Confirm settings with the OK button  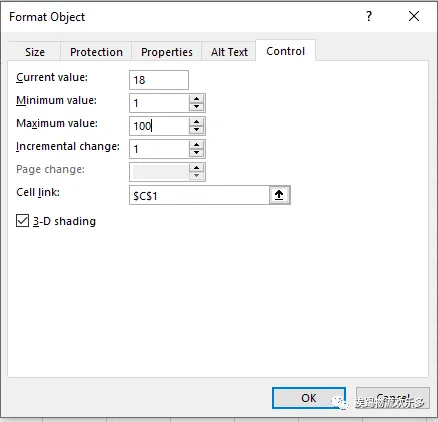309,398
